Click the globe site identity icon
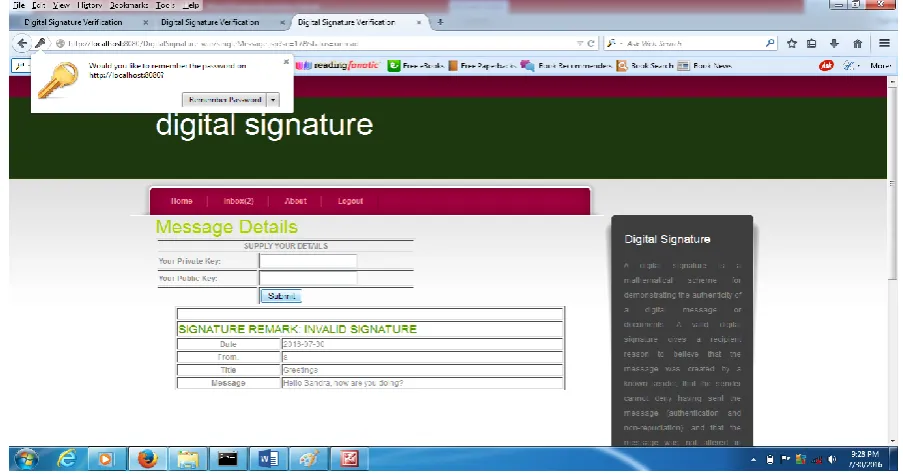The height and width of the screenshot is (474, 903). (60, 44)
